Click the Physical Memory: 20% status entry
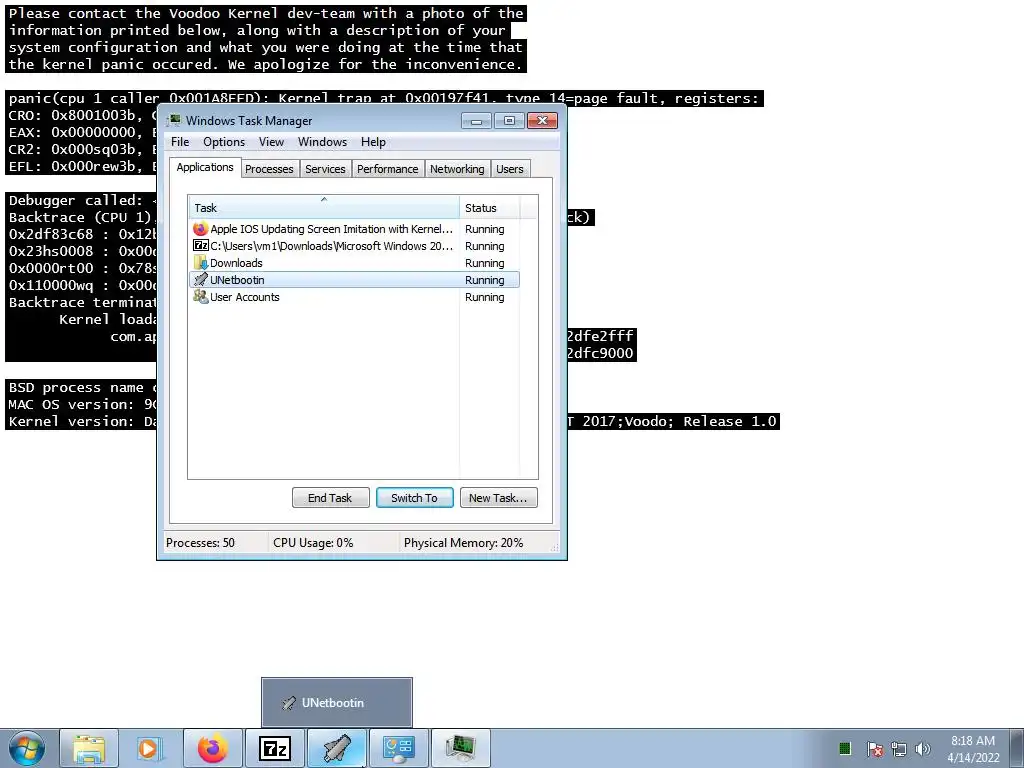Screen dimensions: 1024x768 463,543
